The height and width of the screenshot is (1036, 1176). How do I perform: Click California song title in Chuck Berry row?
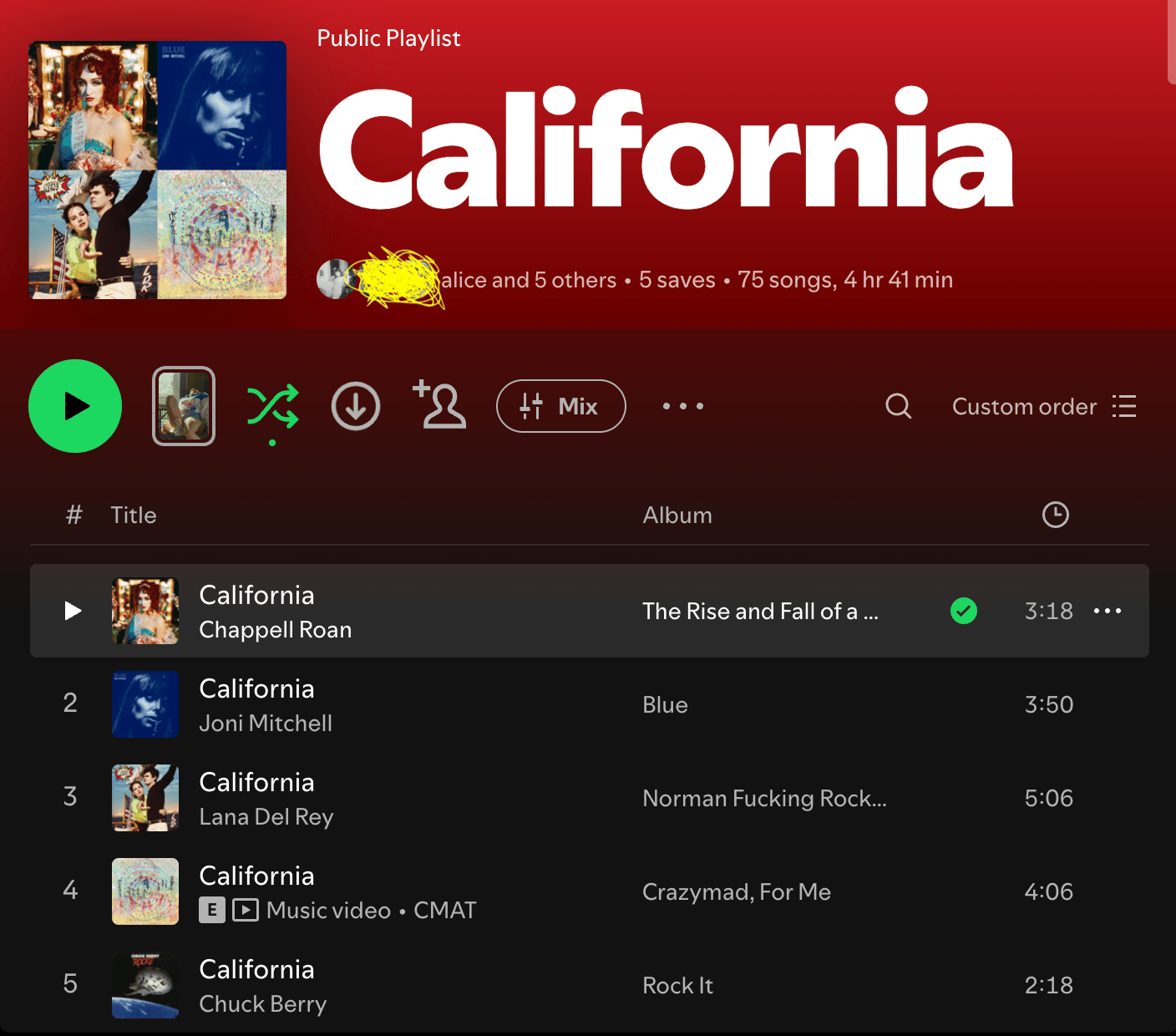click(x=256, y=970)
